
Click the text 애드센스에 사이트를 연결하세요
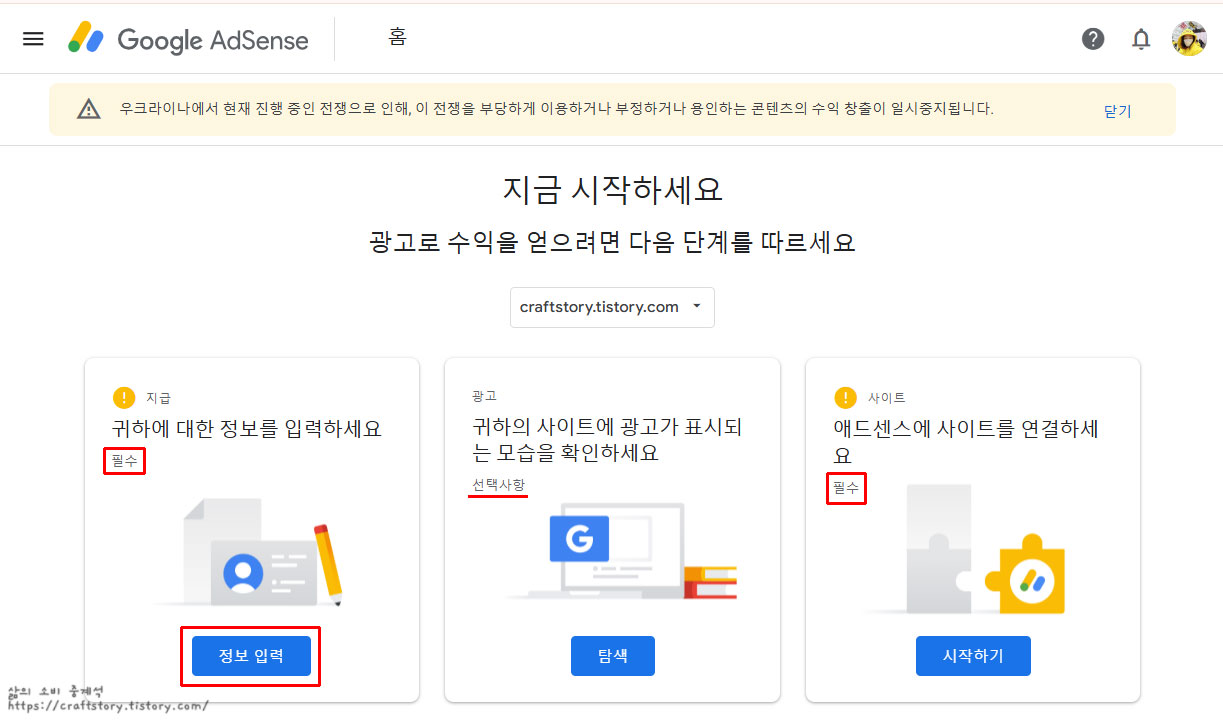967,441
